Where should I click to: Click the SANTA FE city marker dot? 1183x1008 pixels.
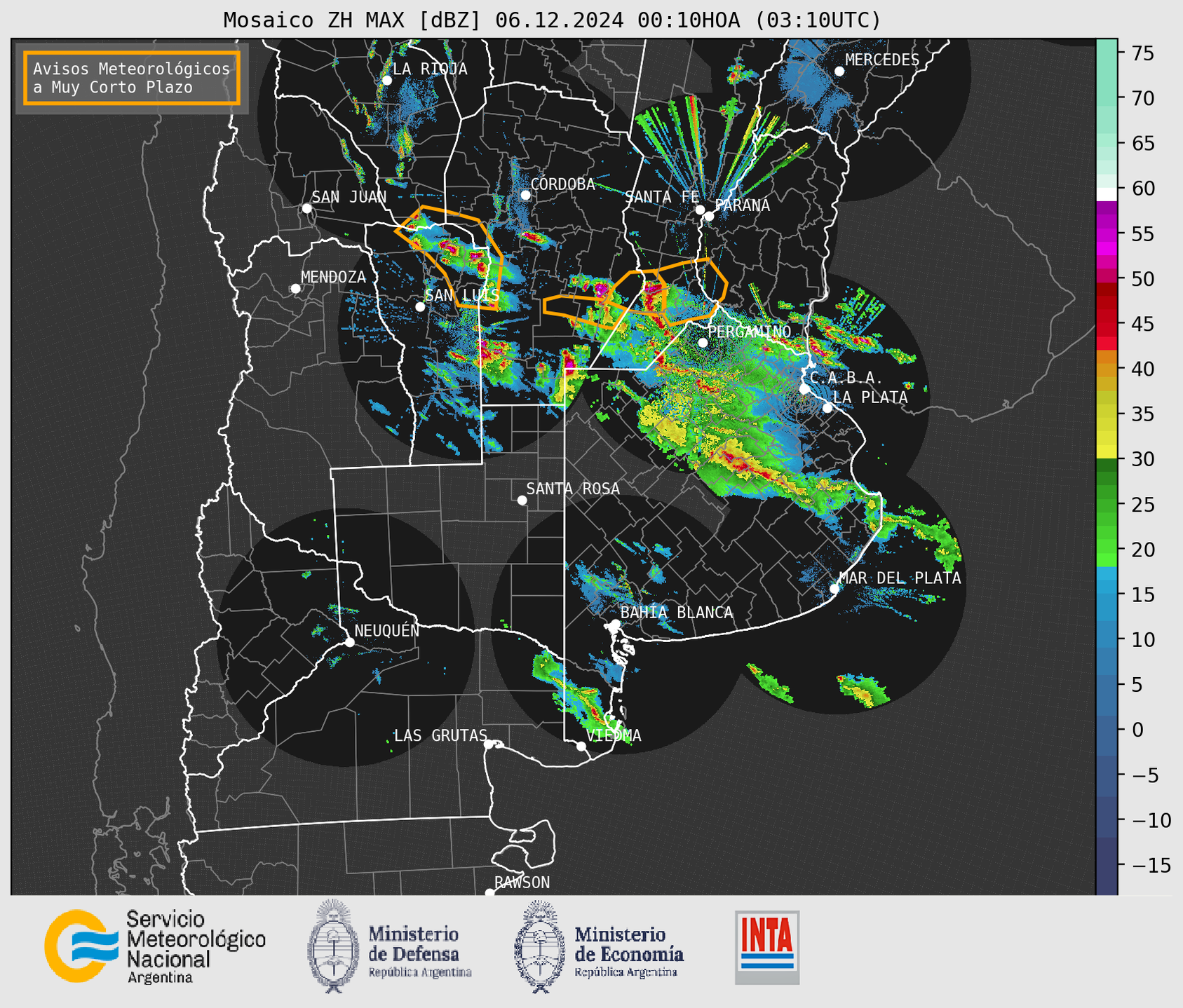[x=700, y=210]
